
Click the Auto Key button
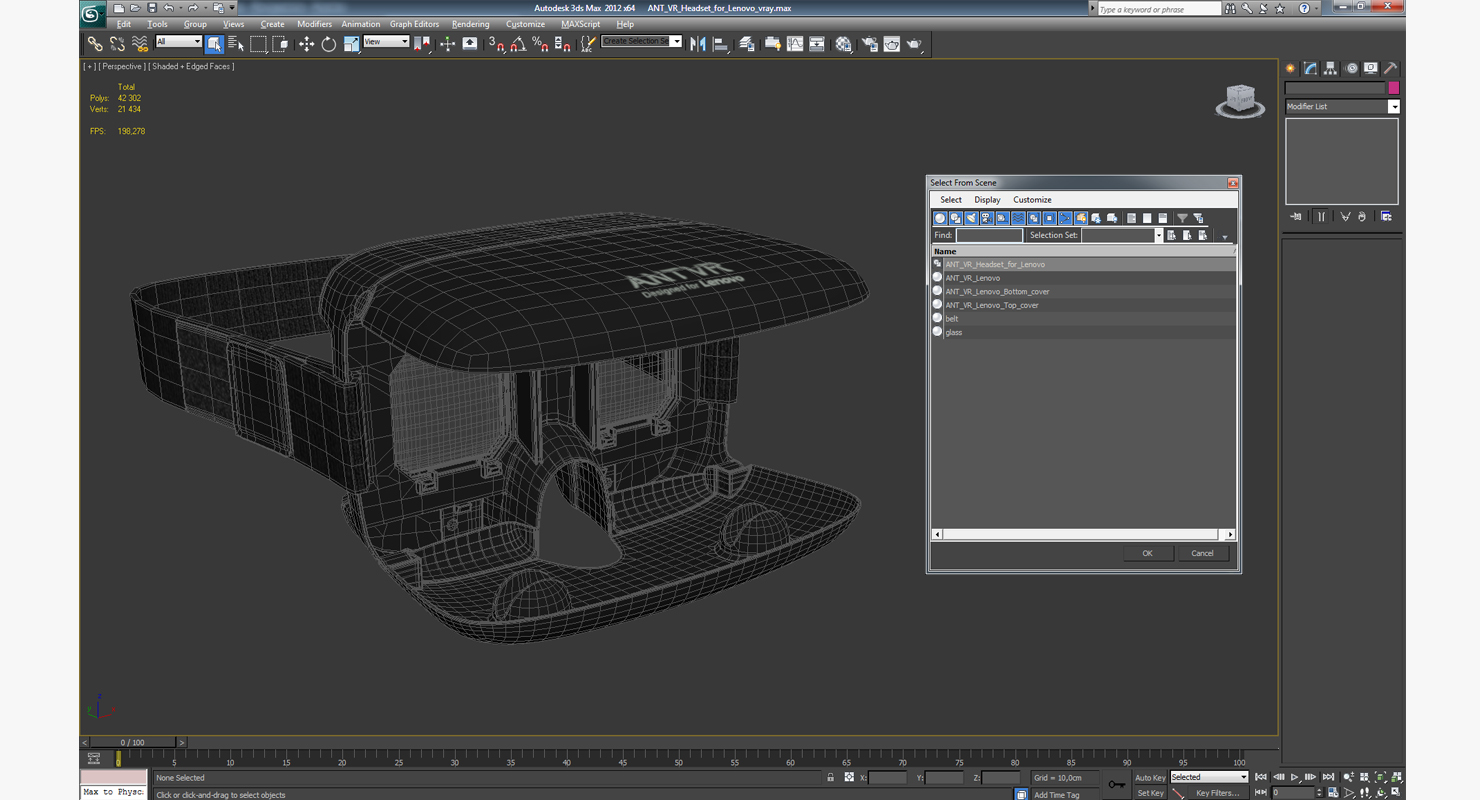(1150, 777)
